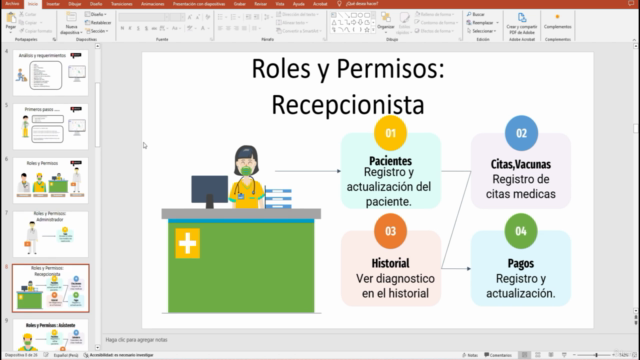Open font size combo box
Viewport: 640px width, 360px height.
point(178,17)
